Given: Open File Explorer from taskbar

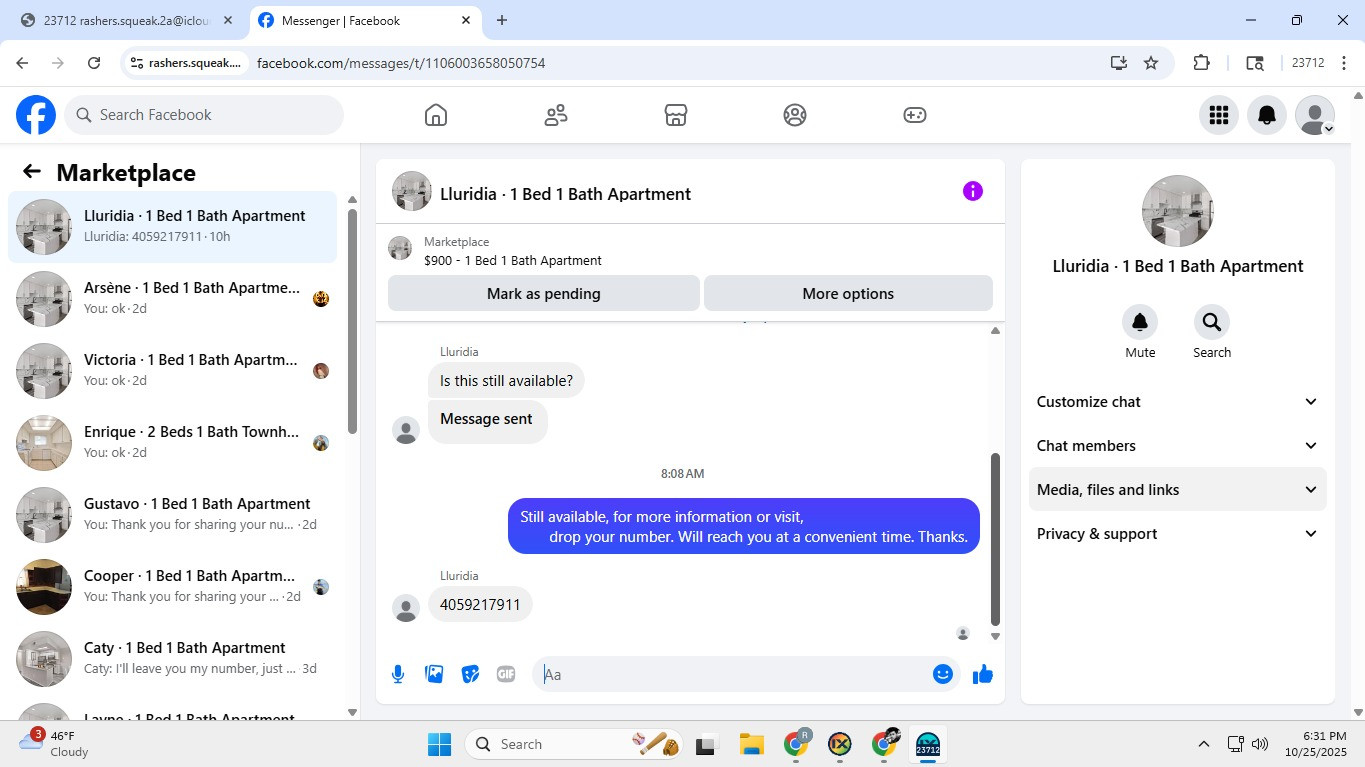Looking at the screenshot, I should [x=751, y=744].
